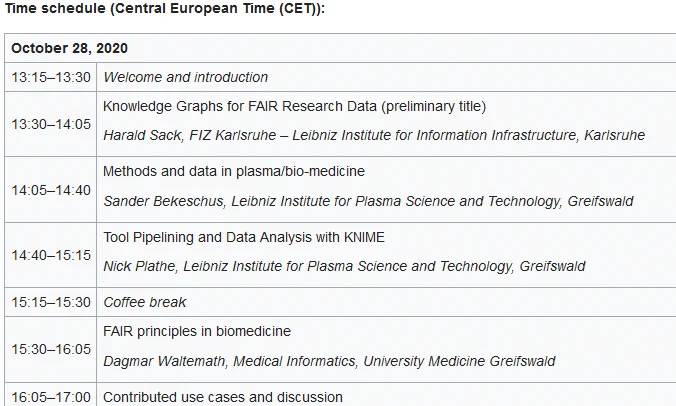The height and width of the screenshot is (406, 676).
Task: Click the 13:30–14:05 time slot
Action: [x=51, y=124]
